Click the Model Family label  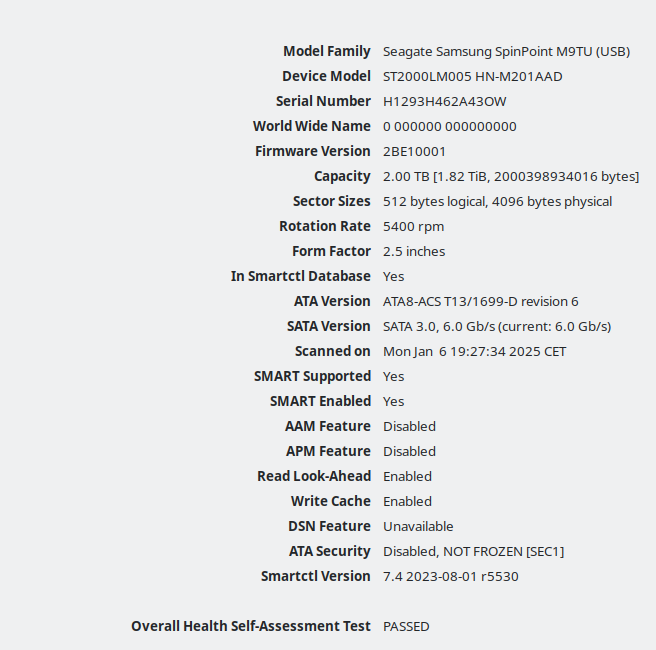pos(326,51)
